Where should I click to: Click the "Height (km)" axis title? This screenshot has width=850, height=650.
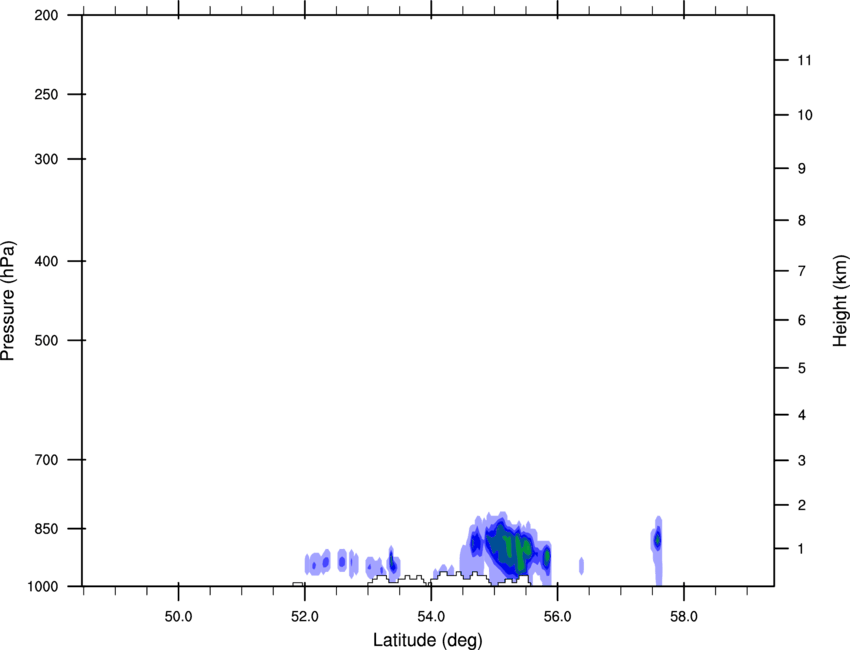click(x=839, y=301)
